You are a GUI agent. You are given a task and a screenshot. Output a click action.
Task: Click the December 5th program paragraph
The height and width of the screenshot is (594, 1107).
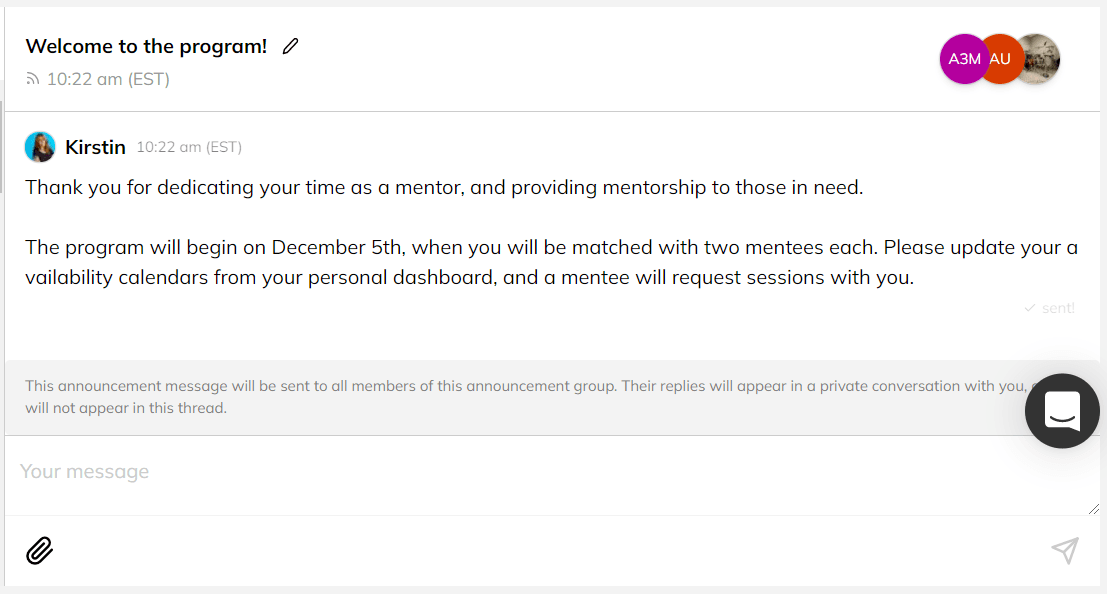tap(550, 262)
